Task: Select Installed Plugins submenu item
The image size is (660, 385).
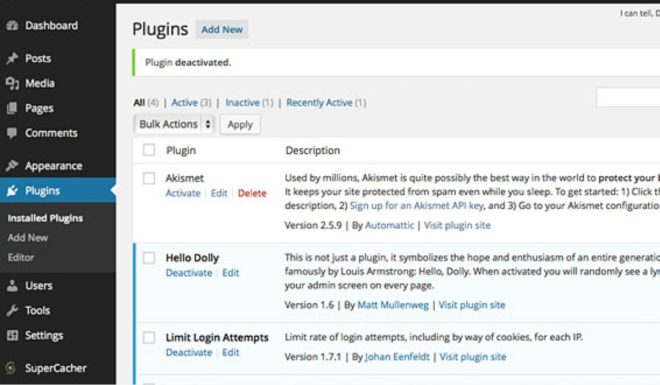Action: pos(45,218)
